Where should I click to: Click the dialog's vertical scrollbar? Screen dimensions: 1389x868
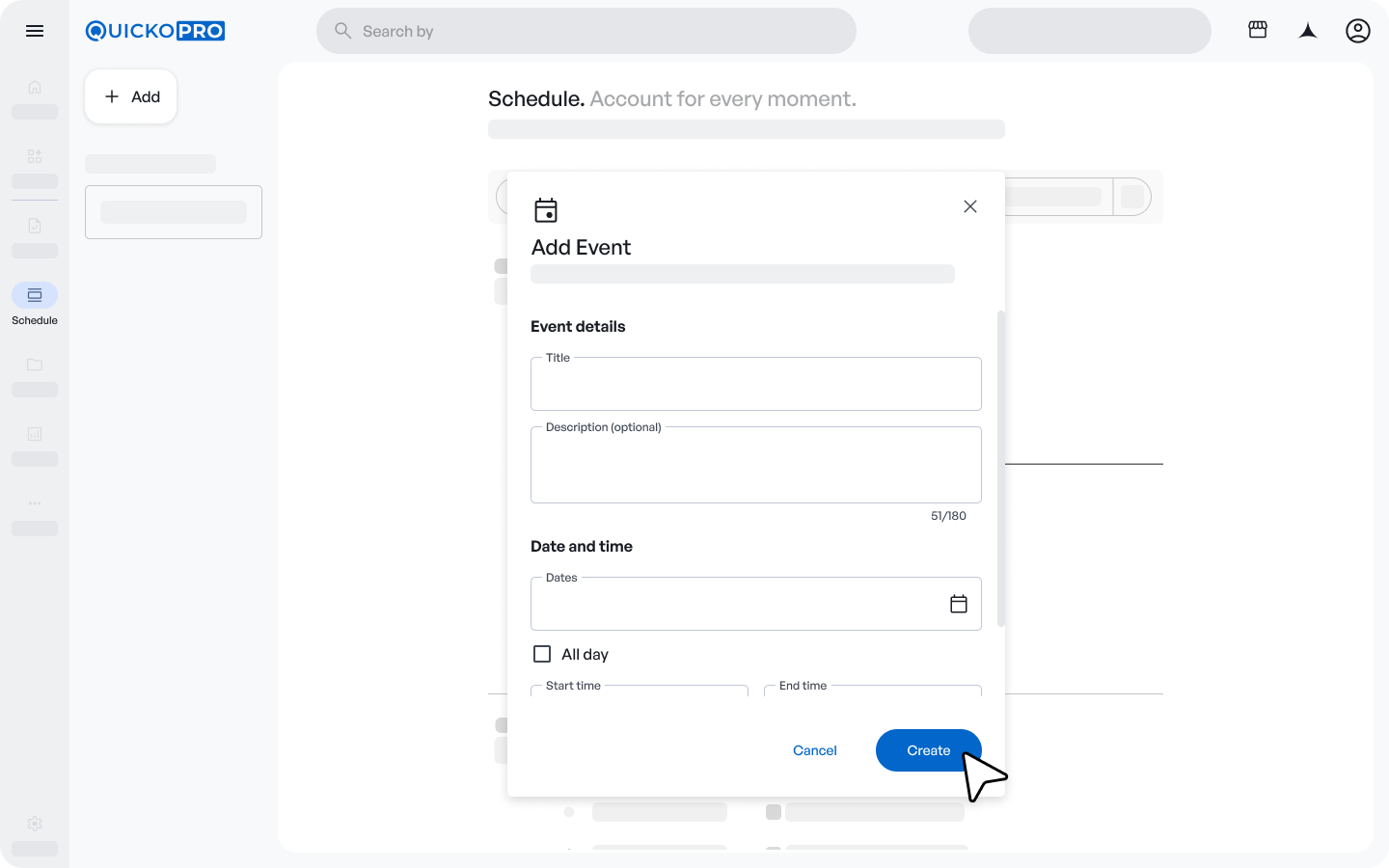(1000, 469)
